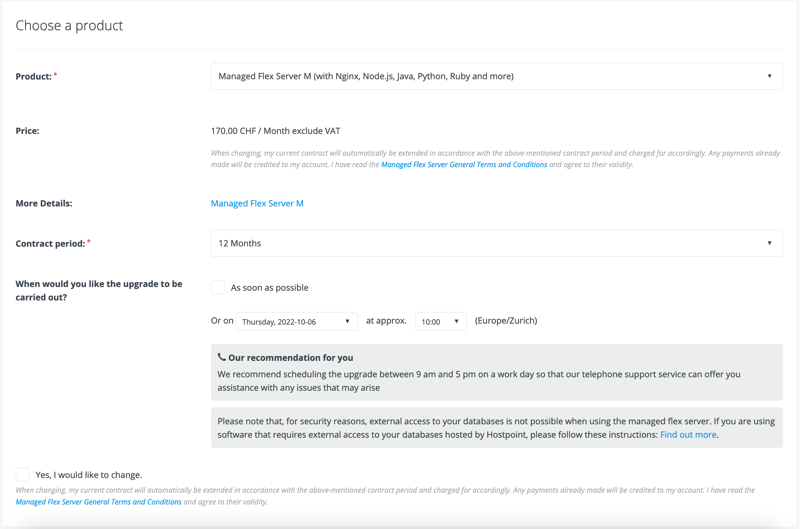
Task: Click the arrow next to 10:00
Action: coord(456,321)
